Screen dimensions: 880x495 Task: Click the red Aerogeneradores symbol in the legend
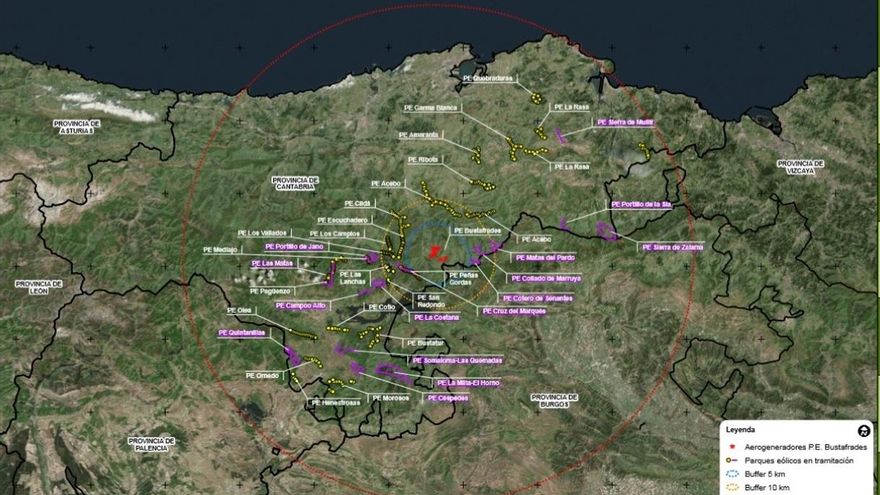731,445
